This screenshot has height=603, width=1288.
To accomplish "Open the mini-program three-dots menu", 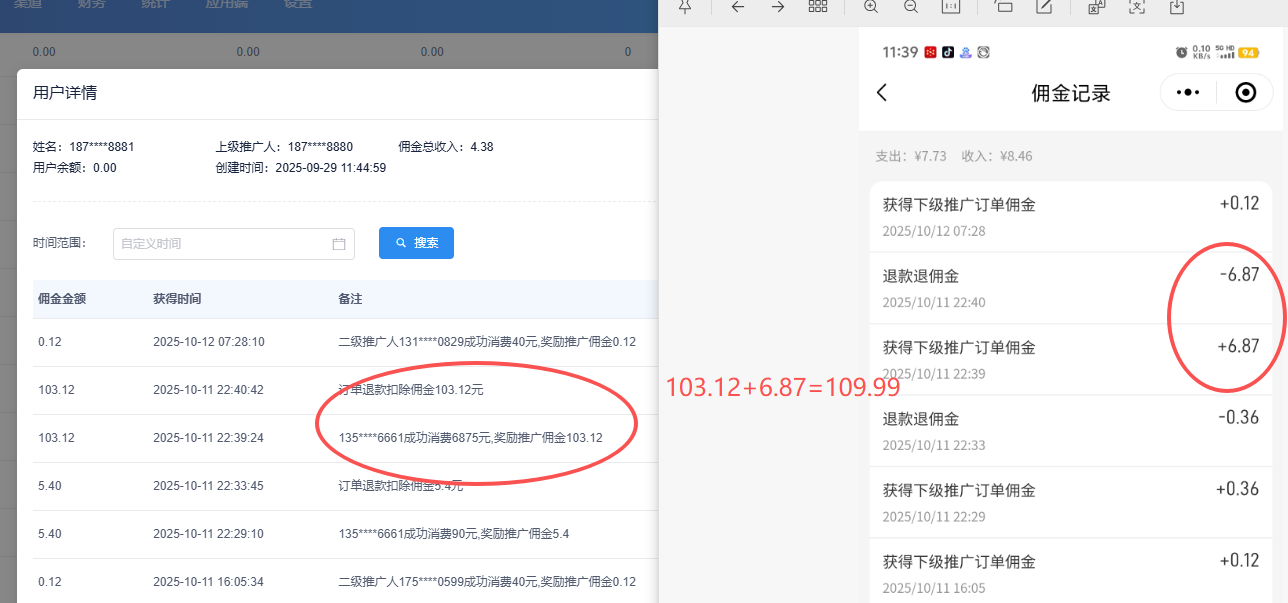I will pyautogui.click(x=1187, y=93).
